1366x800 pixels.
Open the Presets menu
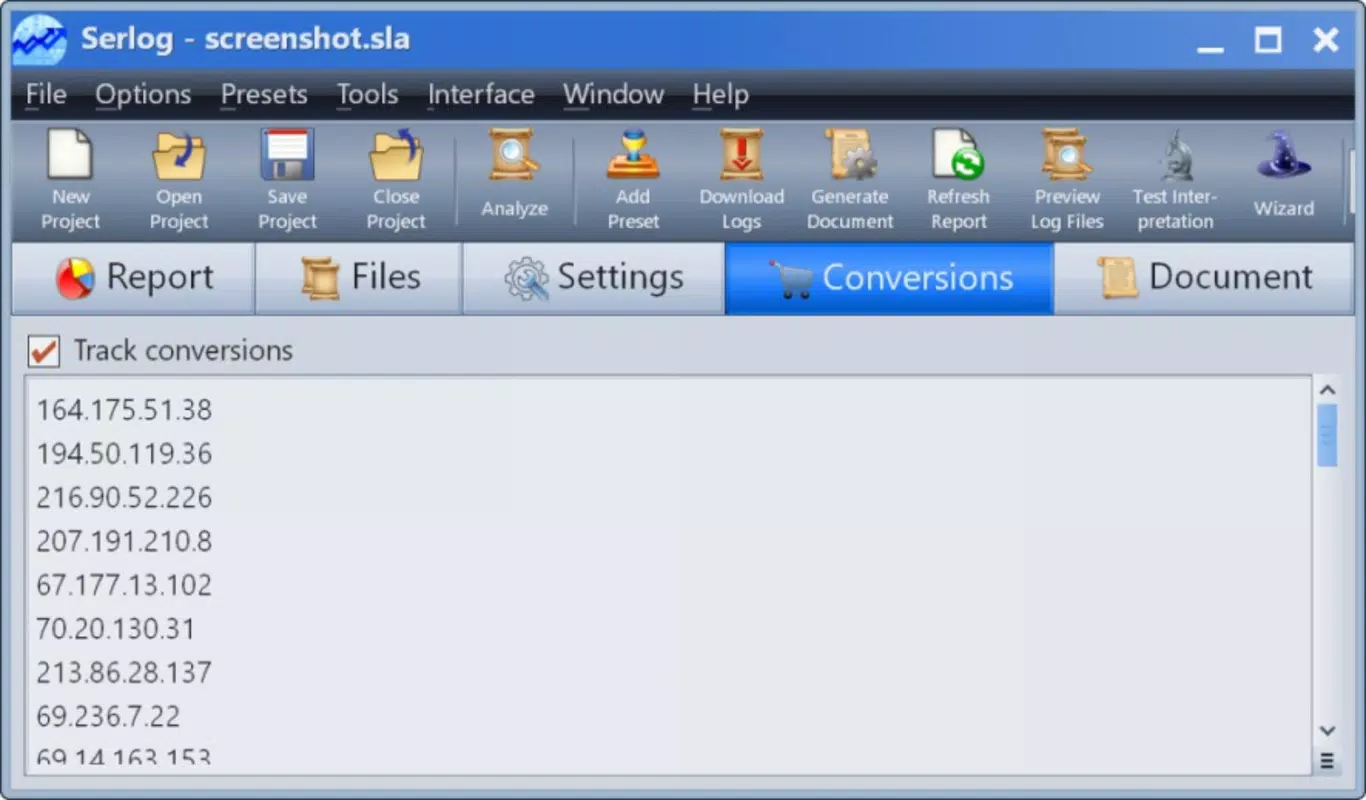pyautogui.click(x=264, y=95)
